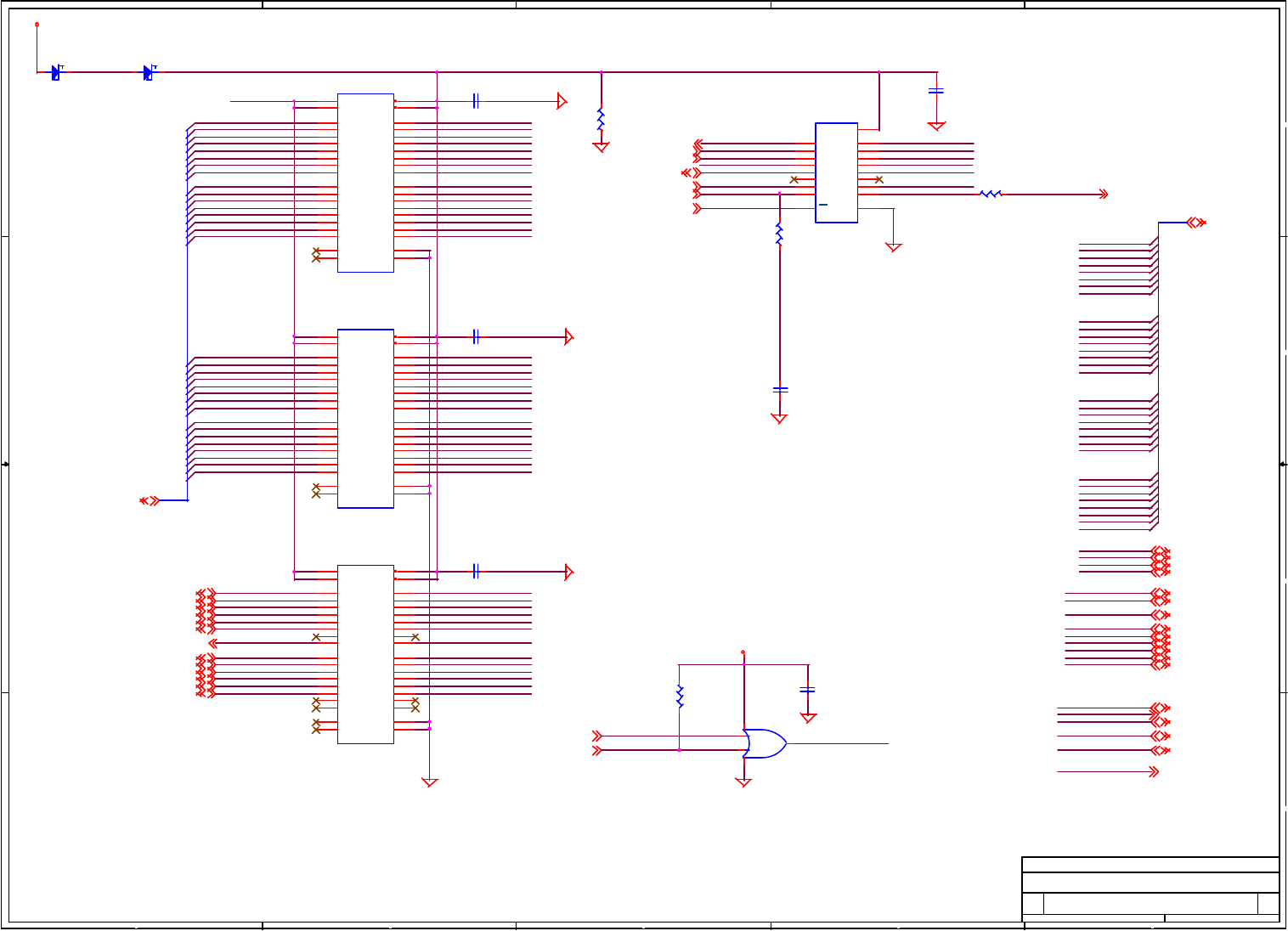
Task: Select the first diode on the power rail
Action: pyautogui.click(x=57, y=72)
